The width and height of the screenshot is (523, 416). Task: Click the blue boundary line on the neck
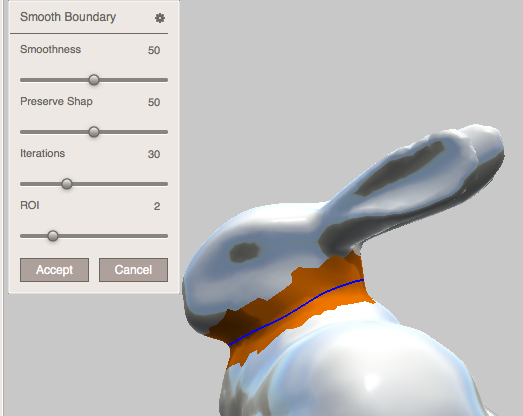[x=296, y=312]
